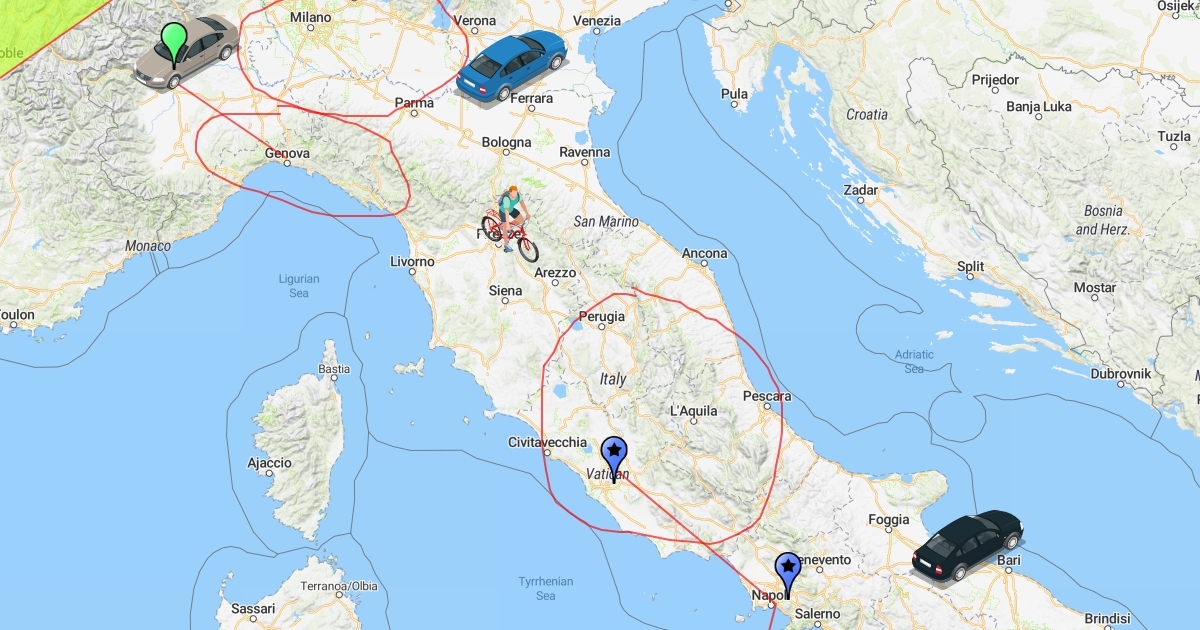Click the Venezia city label
Viewport: 1200px width, 630px height.
[598, 21]
